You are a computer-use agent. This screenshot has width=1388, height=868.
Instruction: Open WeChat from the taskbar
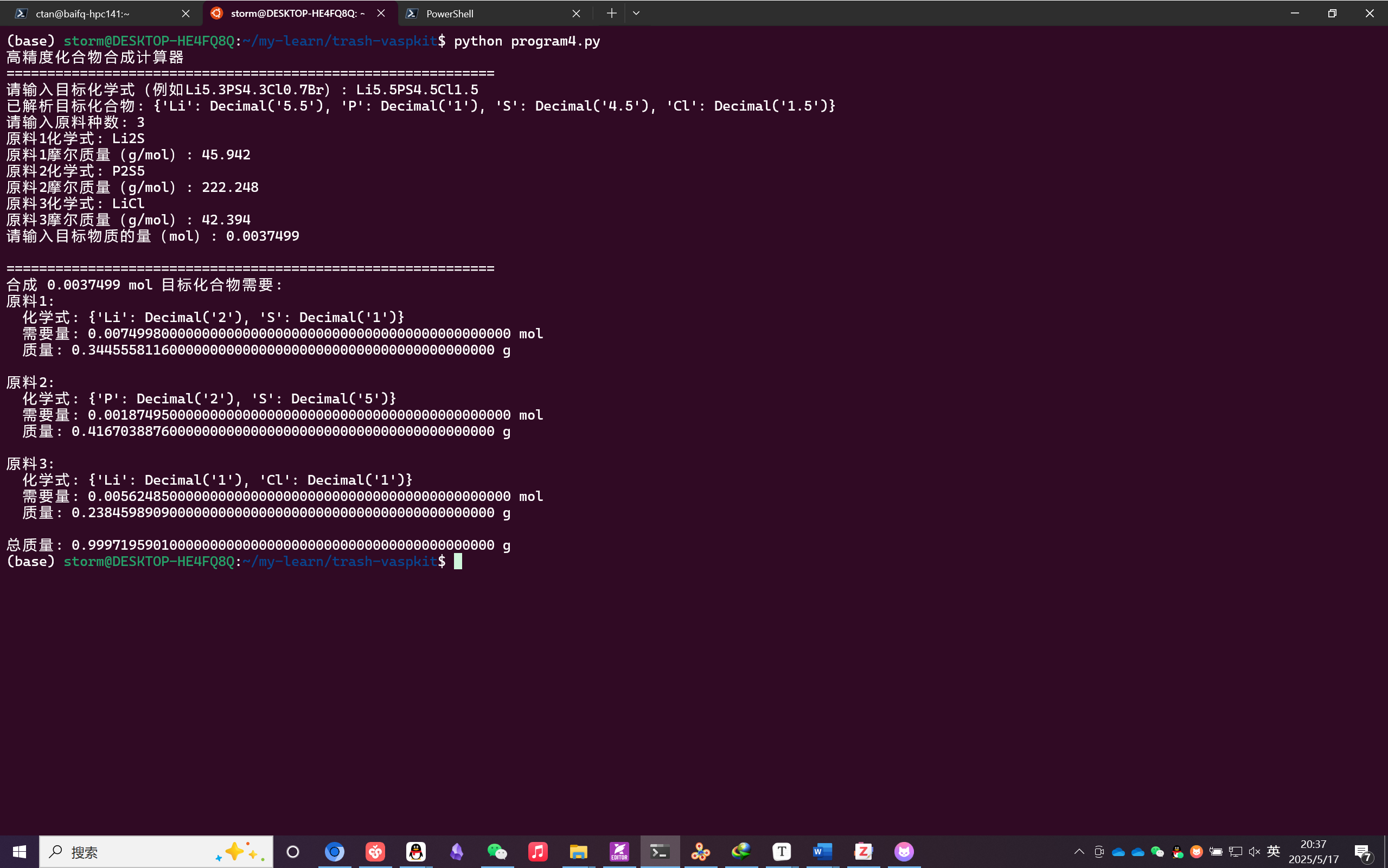[497, 851]
